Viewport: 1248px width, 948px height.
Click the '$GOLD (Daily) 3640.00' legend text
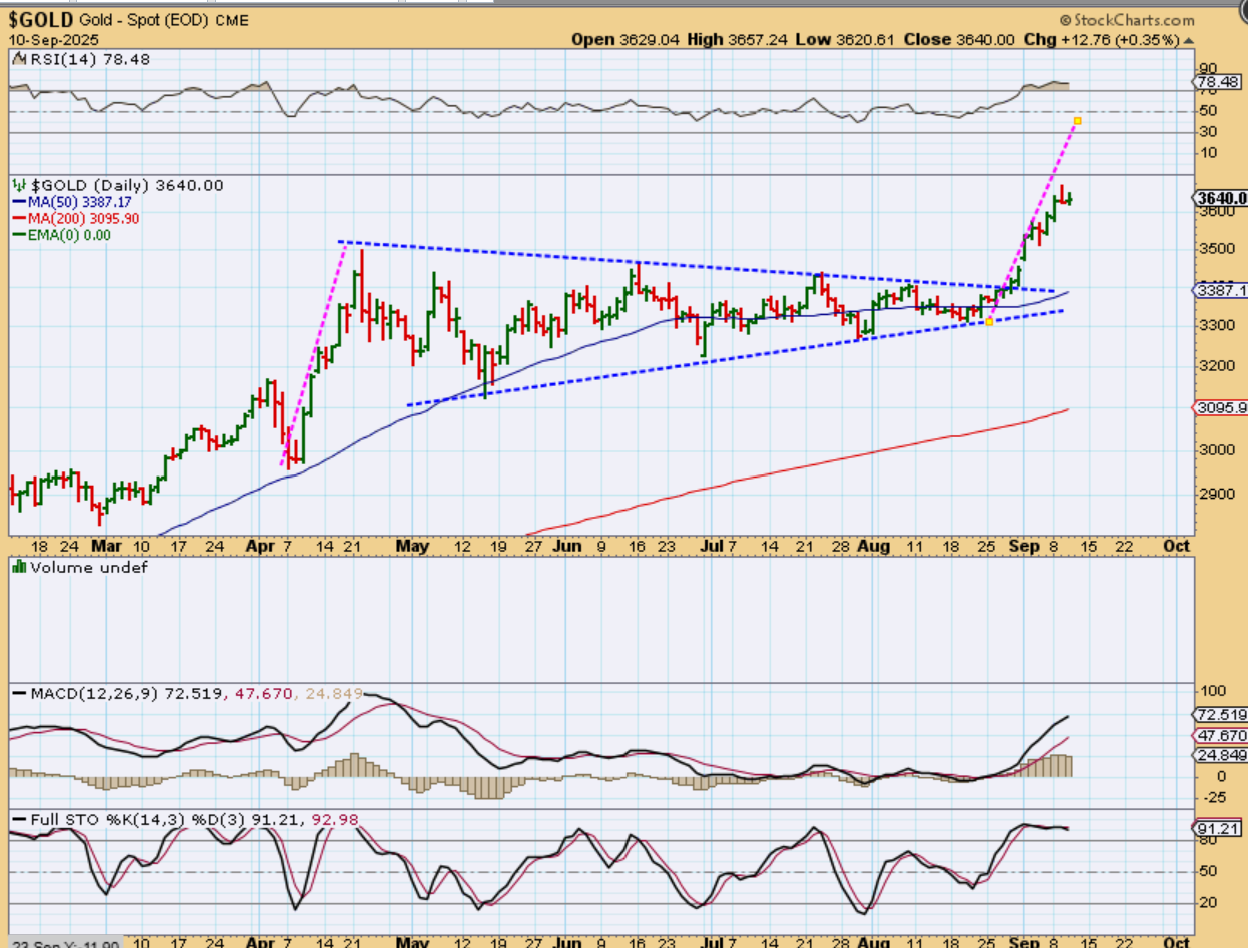pyautogui.click(x=125, y=185)
